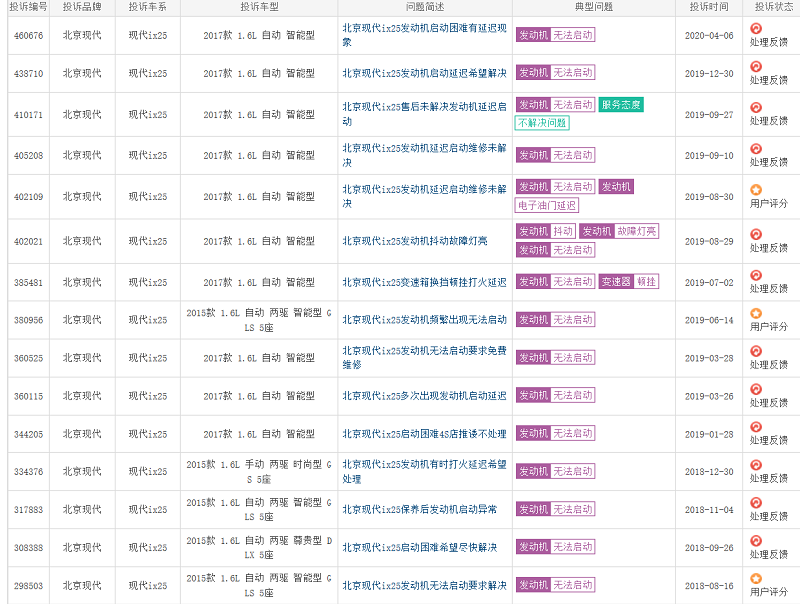Click complaint number 385481

(28, 283)
